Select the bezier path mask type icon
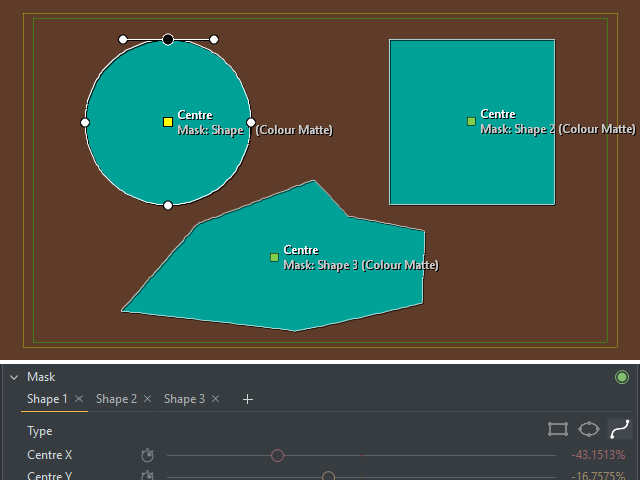The image size is (640, 480). click(620, 429)
